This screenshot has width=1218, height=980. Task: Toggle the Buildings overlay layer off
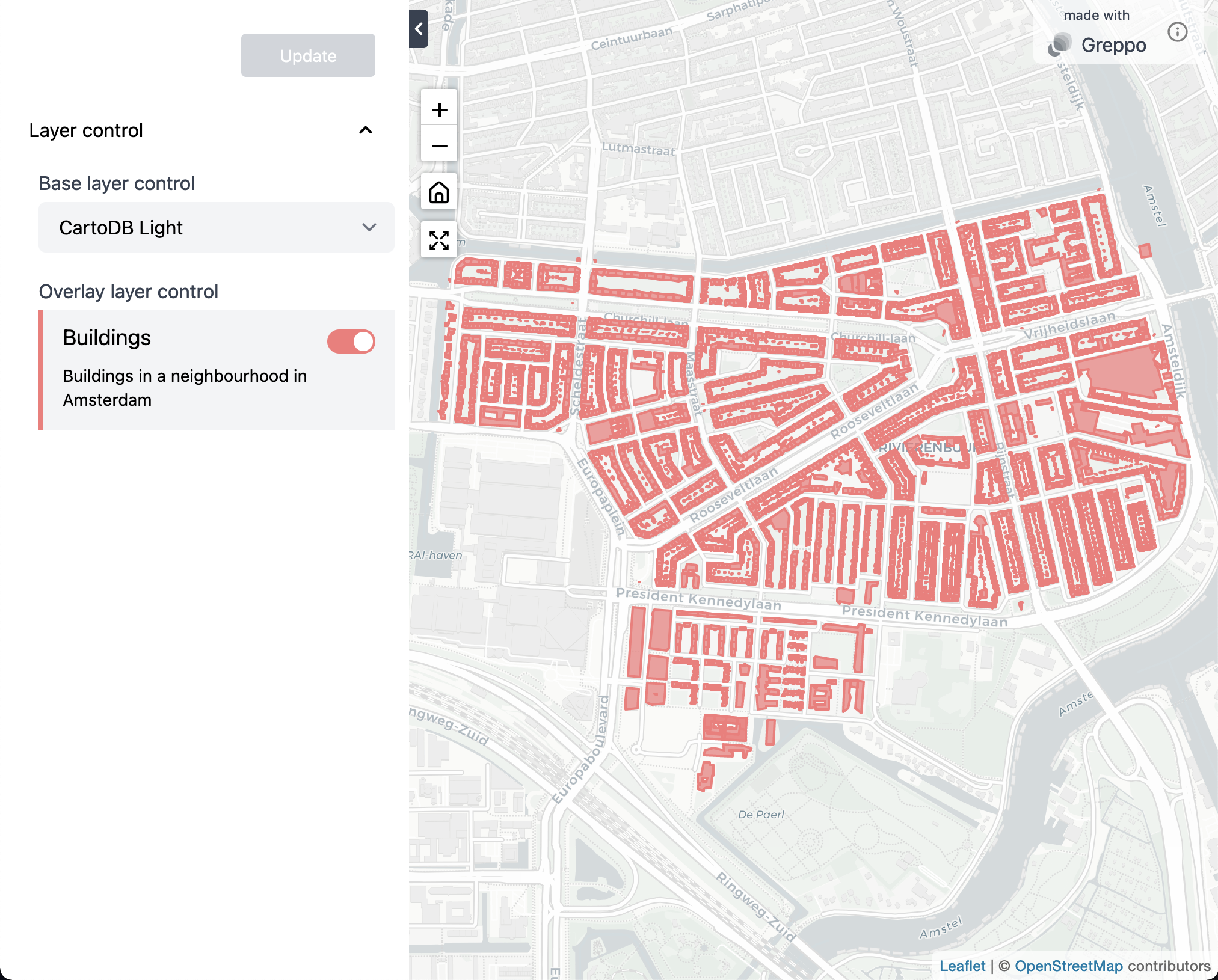pos(351,341)
